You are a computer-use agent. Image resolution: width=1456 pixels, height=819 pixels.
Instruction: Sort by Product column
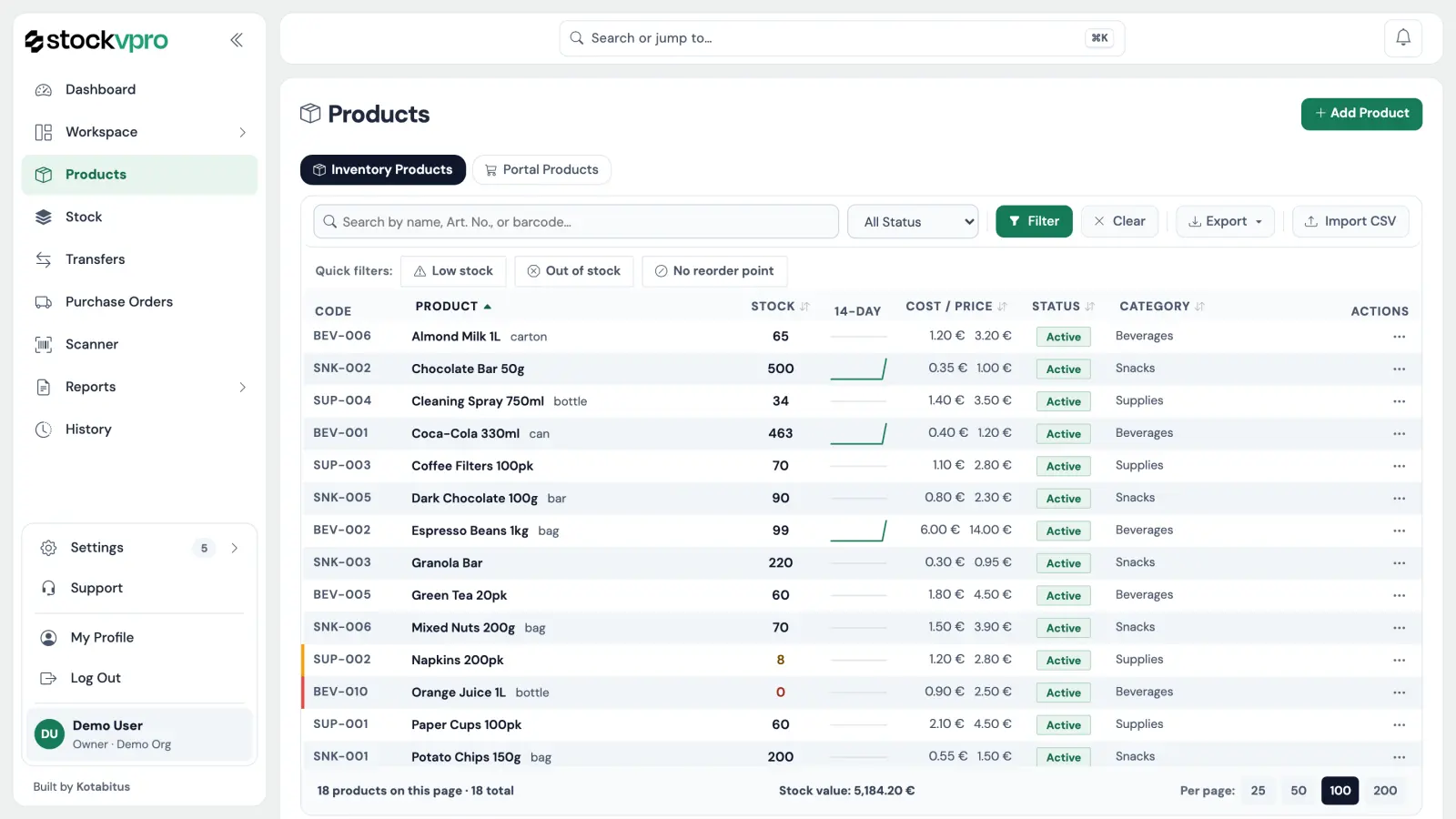coord(453,307)
